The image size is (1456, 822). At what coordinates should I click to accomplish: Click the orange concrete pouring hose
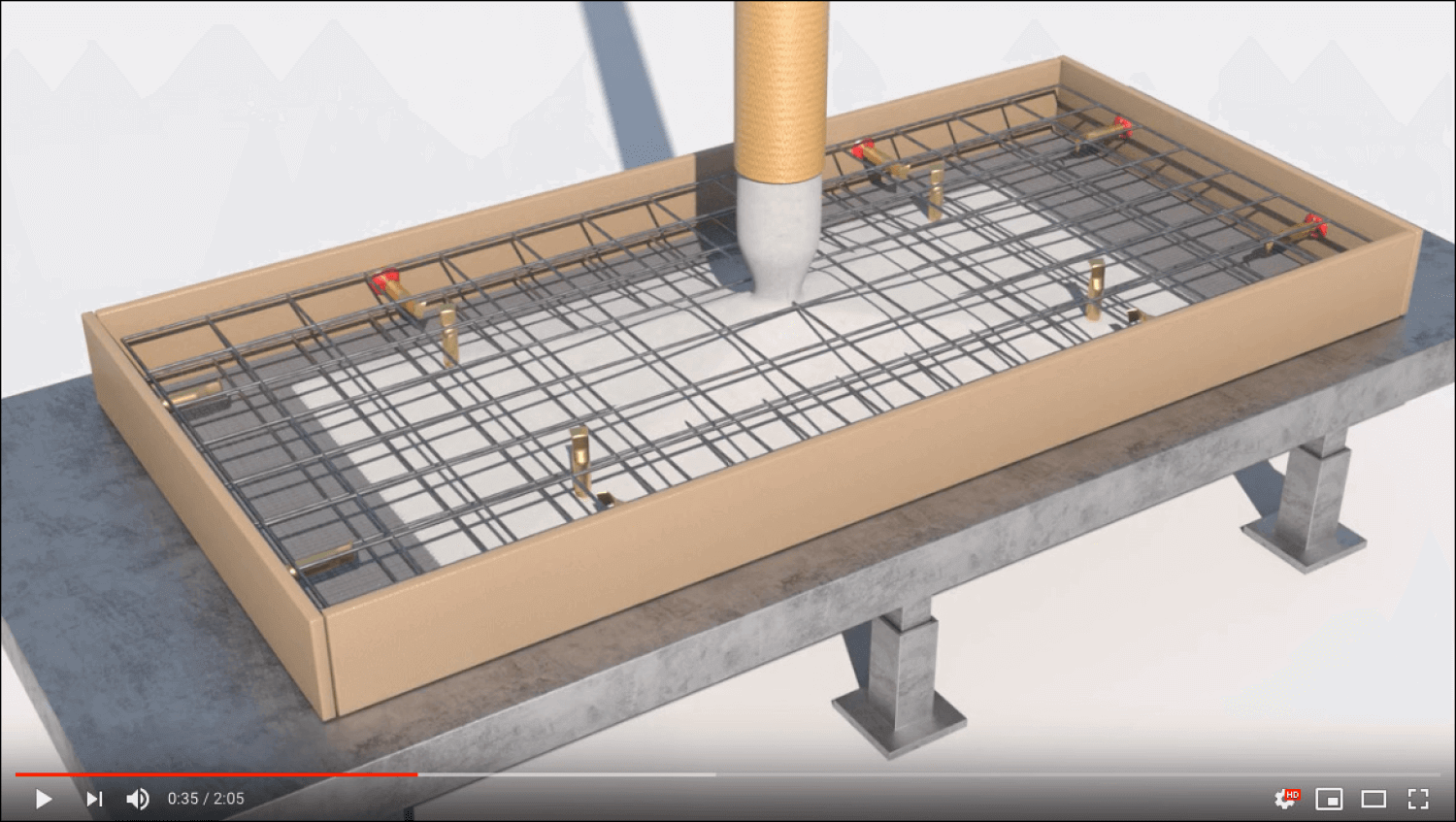[x=779, y=87]
